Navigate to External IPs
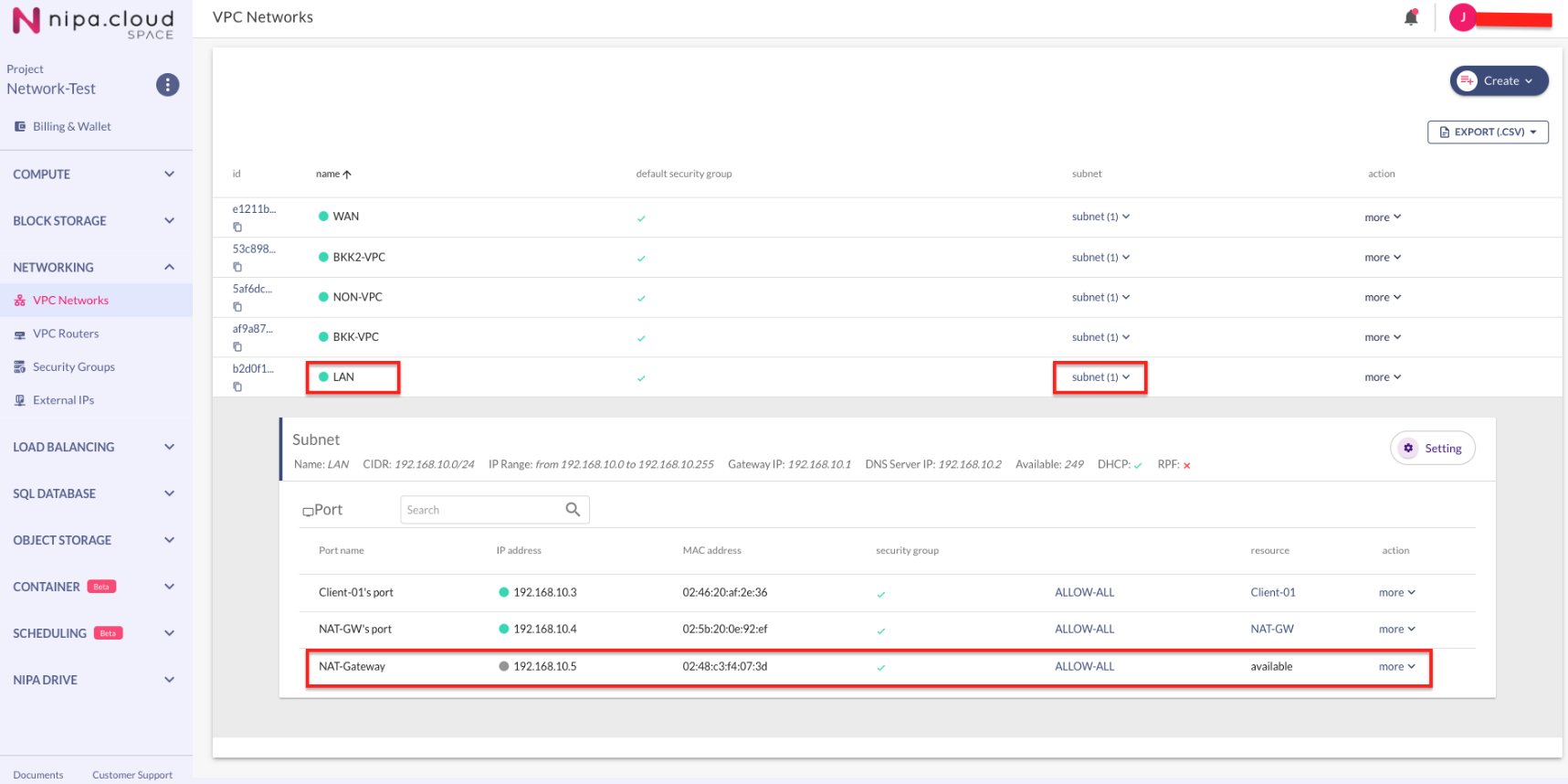 [x=63, y=400]
